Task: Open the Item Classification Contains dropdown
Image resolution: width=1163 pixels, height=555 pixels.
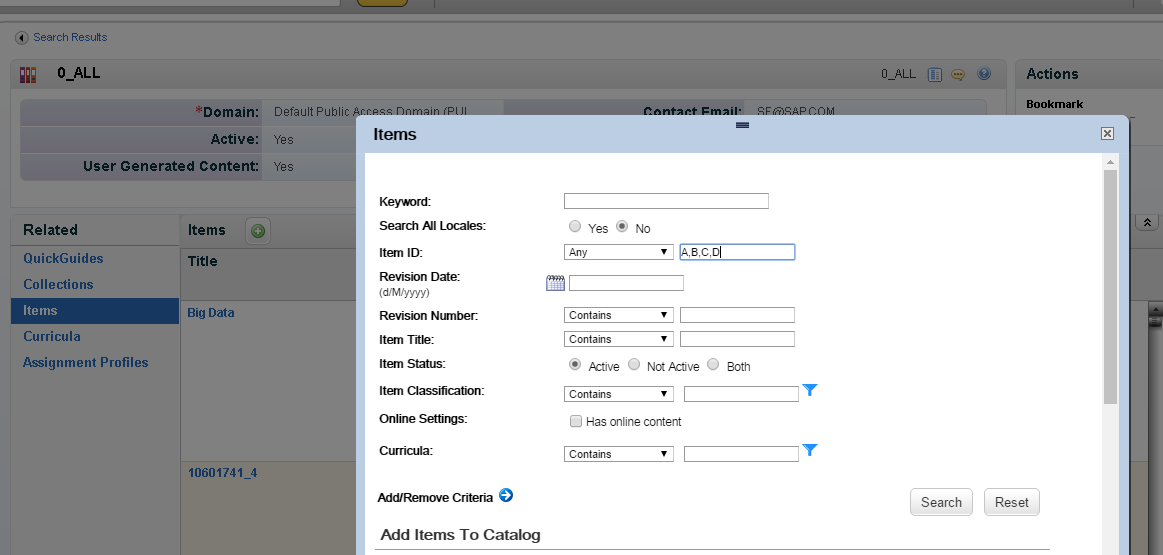Action: coord(619,394)
